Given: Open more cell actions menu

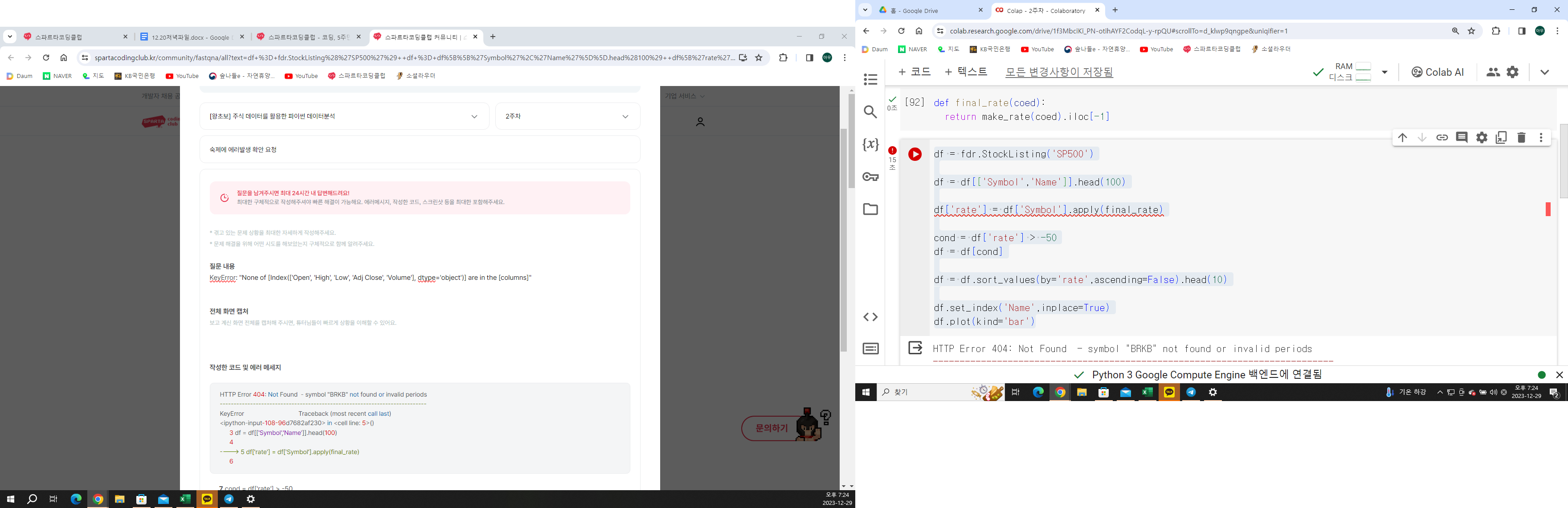Looking at the screenshot, I should point(1541,138).
